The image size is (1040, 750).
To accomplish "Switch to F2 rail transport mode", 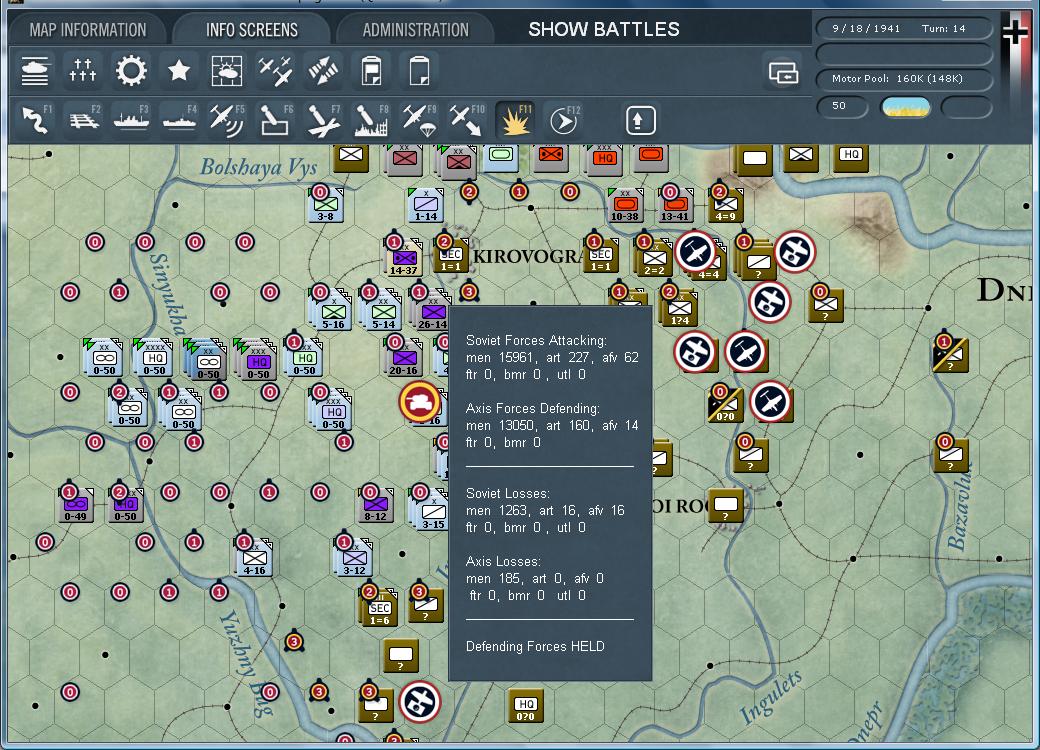I will click(x=82, y=118).
